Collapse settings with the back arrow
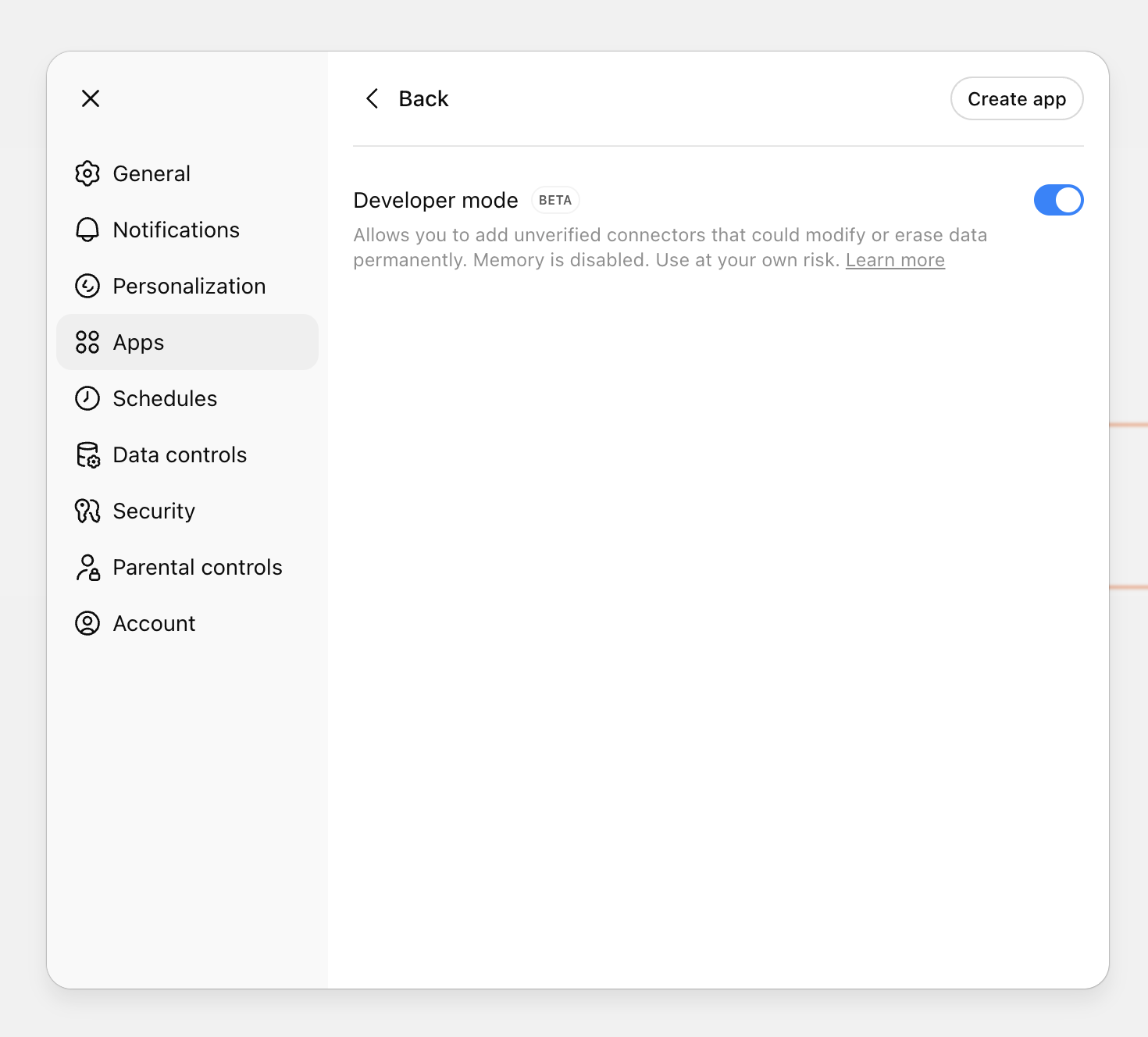Image resolution: width=1148 pixels, height=1037 pixels. pyautogui.click(x=372, y=98)
